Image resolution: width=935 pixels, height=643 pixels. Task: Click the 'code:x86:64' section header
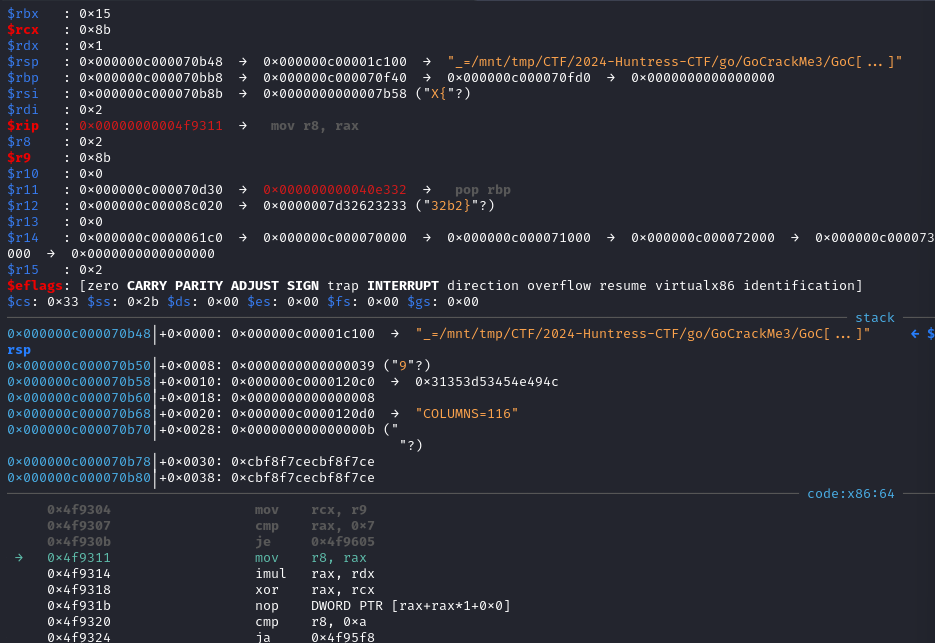pos(850,494)
